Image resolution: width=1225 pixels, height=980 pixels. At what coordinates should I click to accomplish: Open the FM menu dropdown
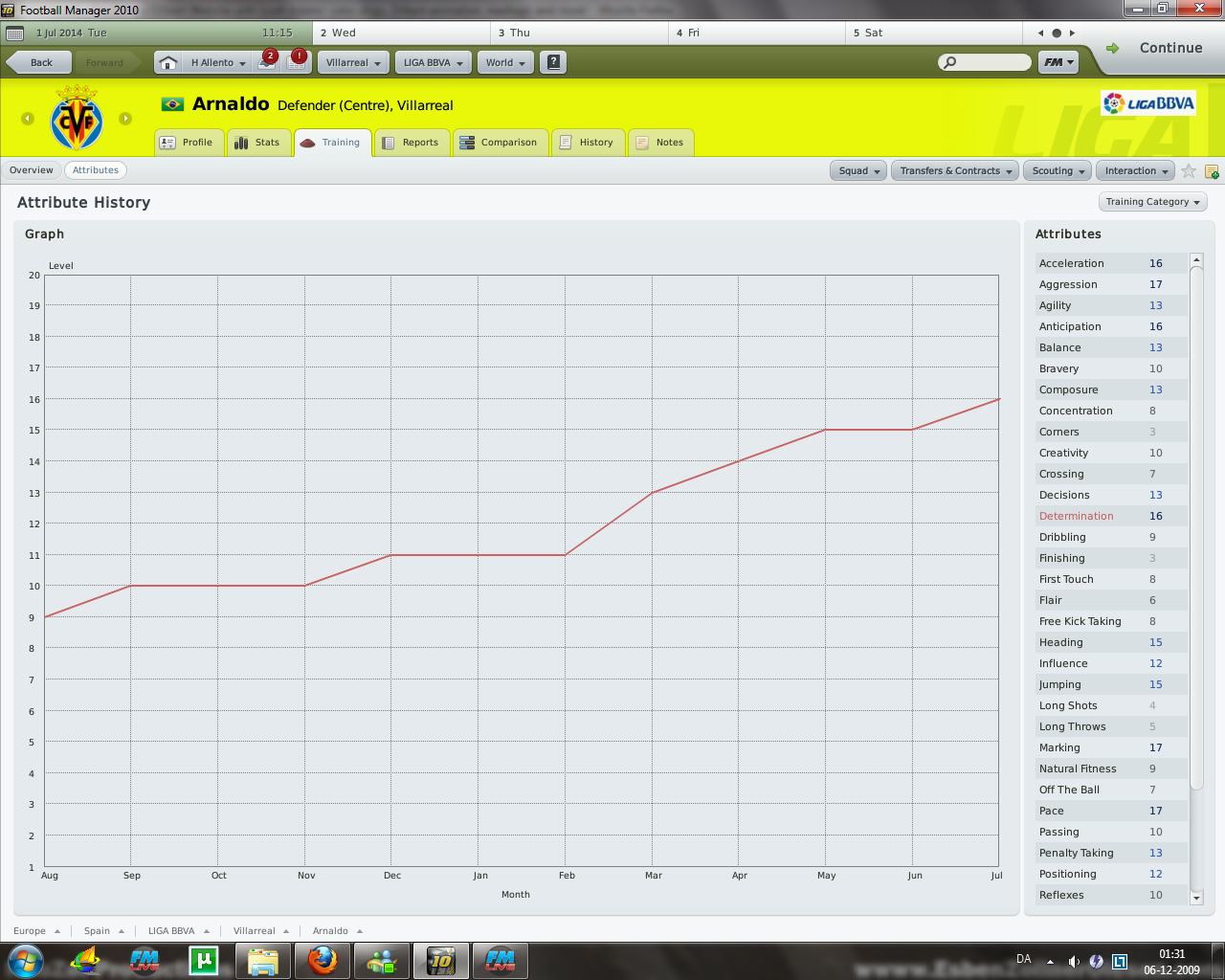click(x=1059, y=62)
